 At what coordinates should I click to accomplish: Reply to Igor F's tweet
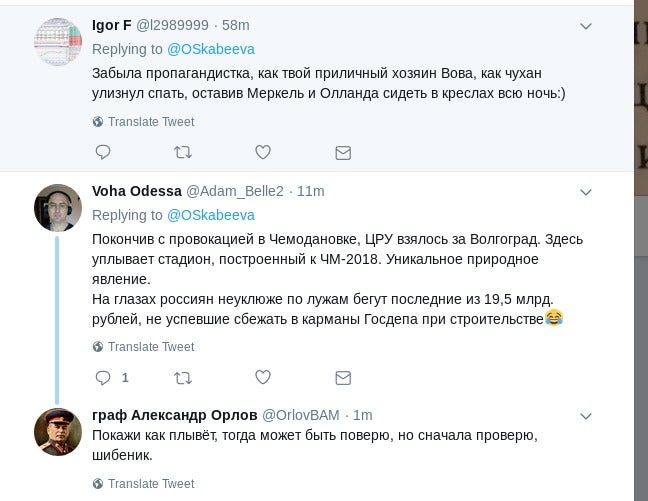[x=102, y=152]
